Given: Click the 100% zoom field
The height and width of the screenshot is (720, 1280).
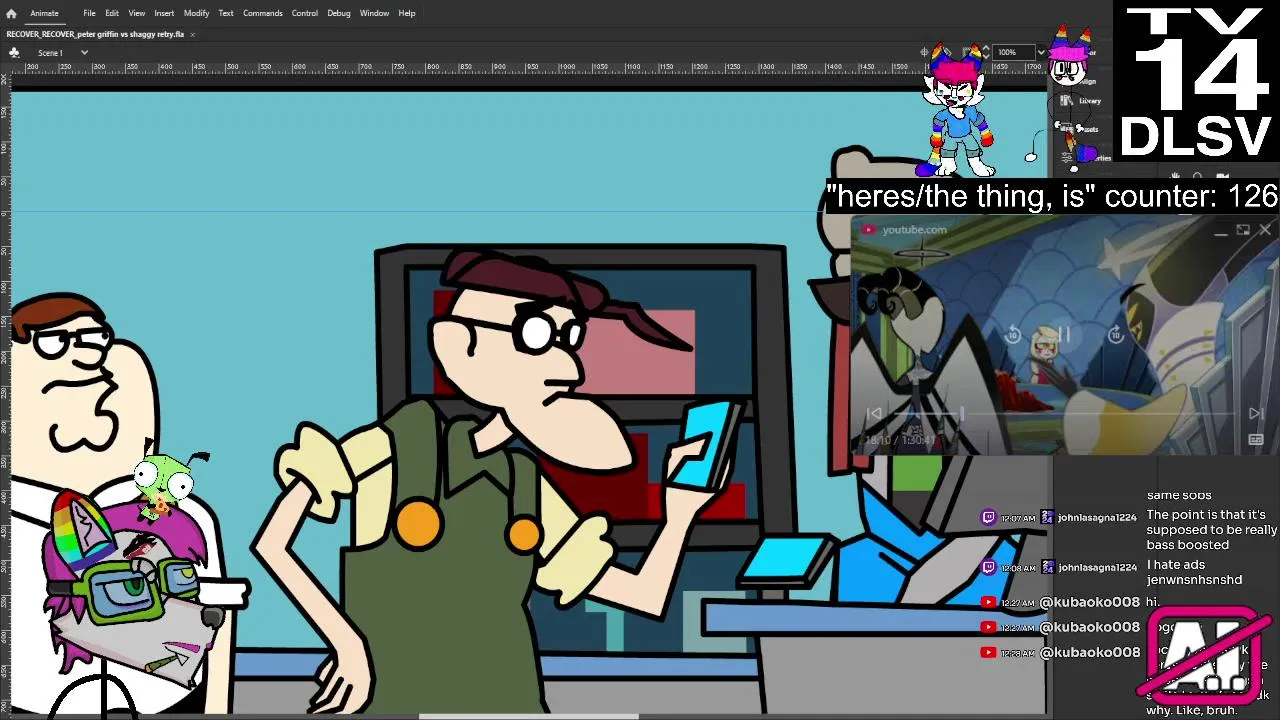Looking at the screenshot, I should point(1014,52).
